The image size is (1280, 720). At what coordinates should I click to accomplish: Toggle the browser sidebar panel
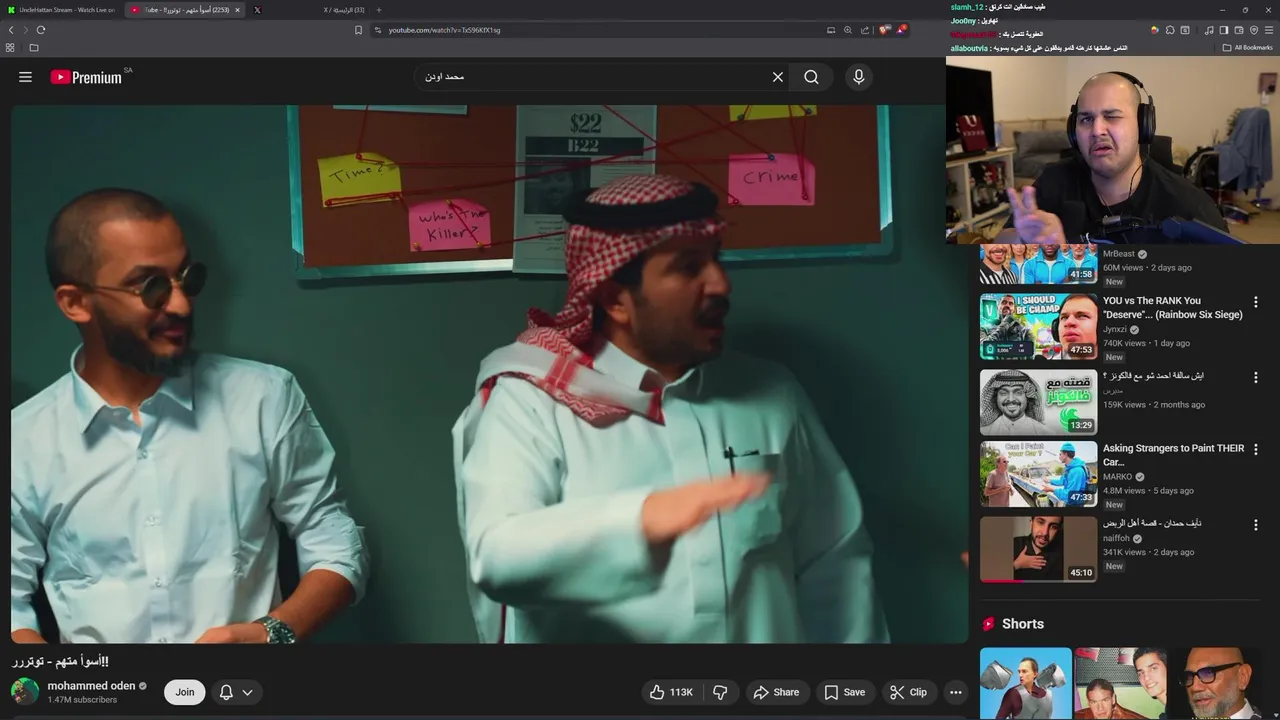pos(1224,30)
